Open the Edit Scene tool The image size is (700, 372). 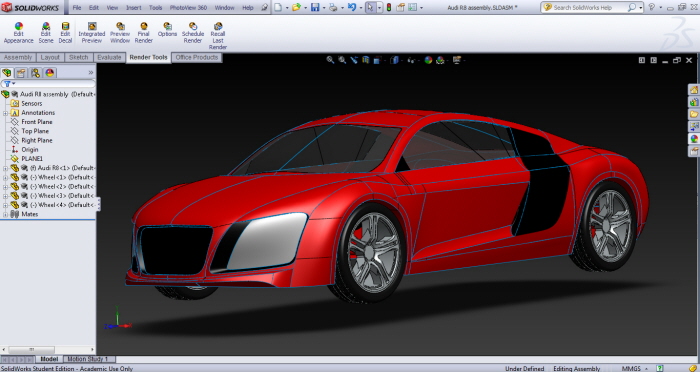tap(46, 33)
